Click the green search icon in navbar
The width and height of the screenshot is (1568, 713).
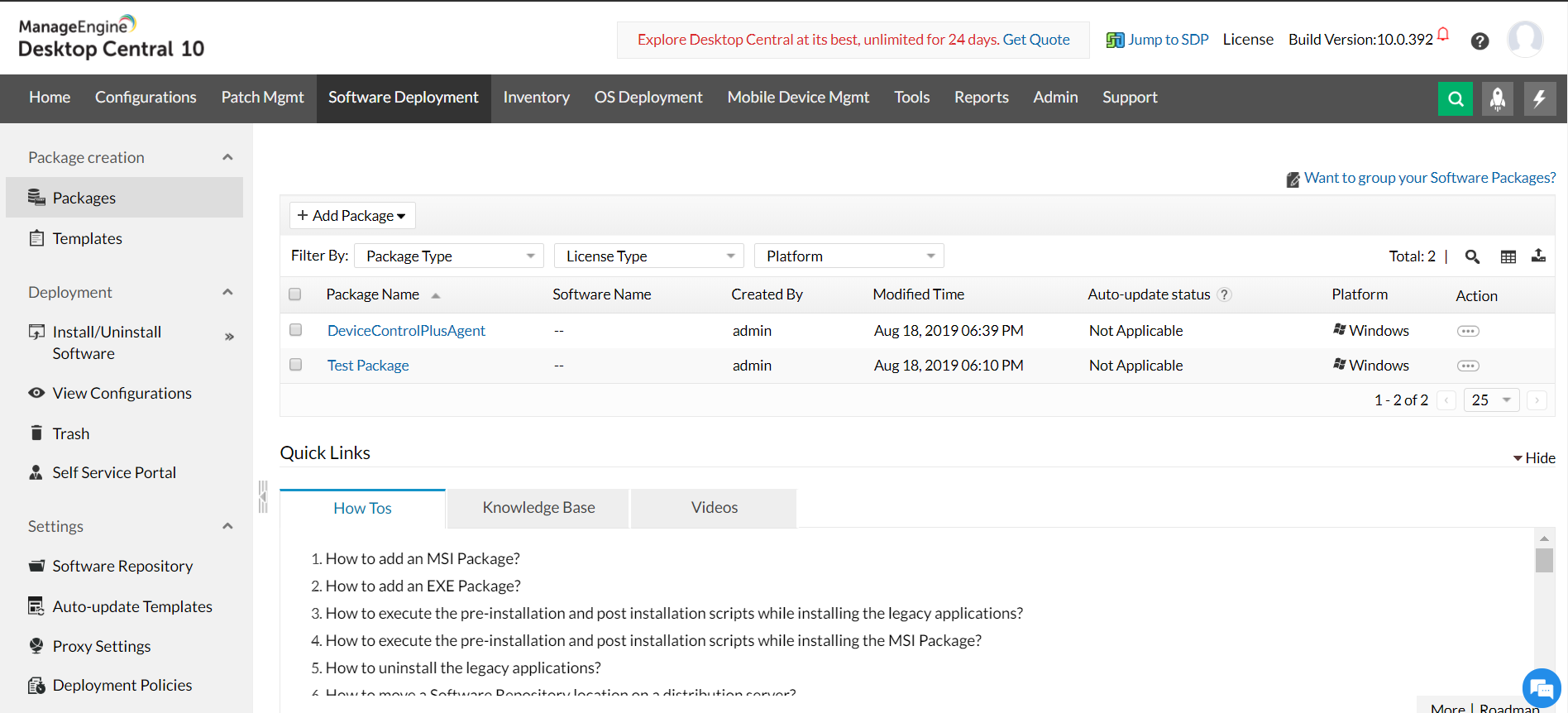(x=1456, y=99)
